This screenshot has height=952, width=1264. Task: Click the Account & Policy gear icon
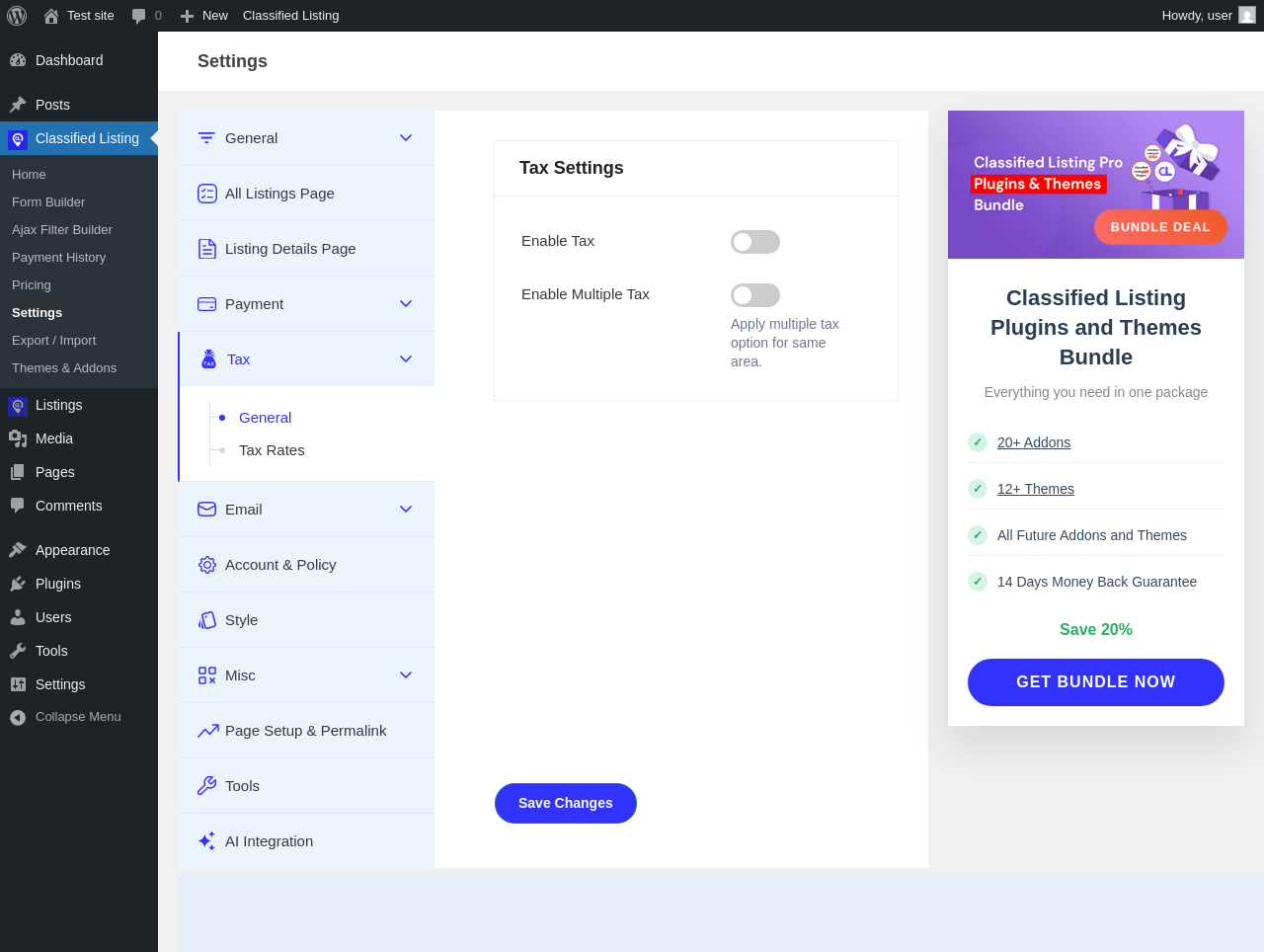point(207,565)
